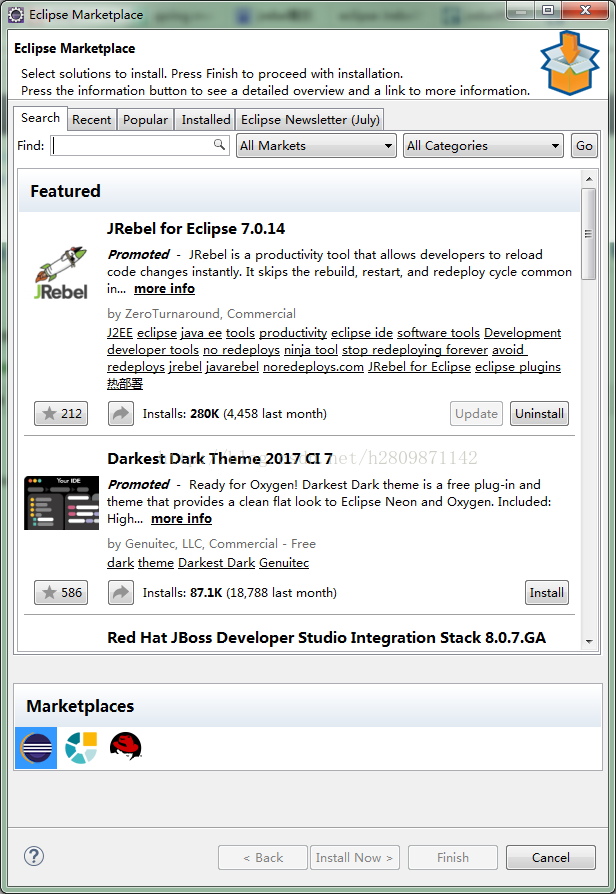
Task: Click the Darkest Dark Theme 2017 CI 7 title
Action: pyautogui.click(x=220, y=458)
